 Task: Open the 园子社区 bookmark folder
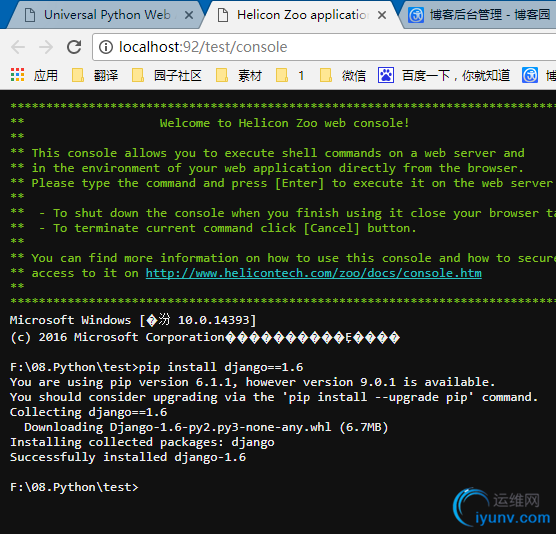[x=167, y=75]
